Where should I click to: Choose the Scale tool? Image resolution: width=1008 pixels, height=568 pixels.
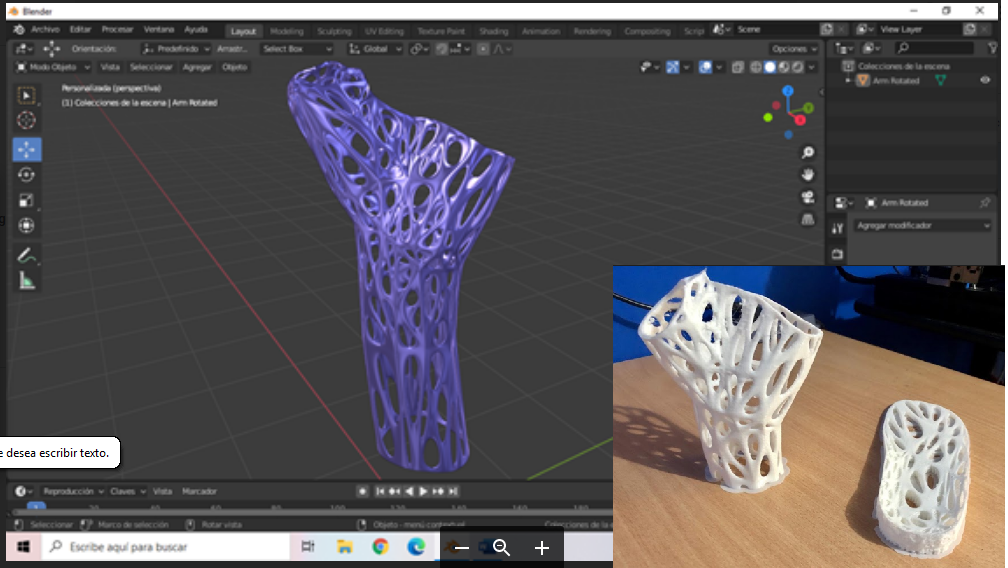coord(26,200)
